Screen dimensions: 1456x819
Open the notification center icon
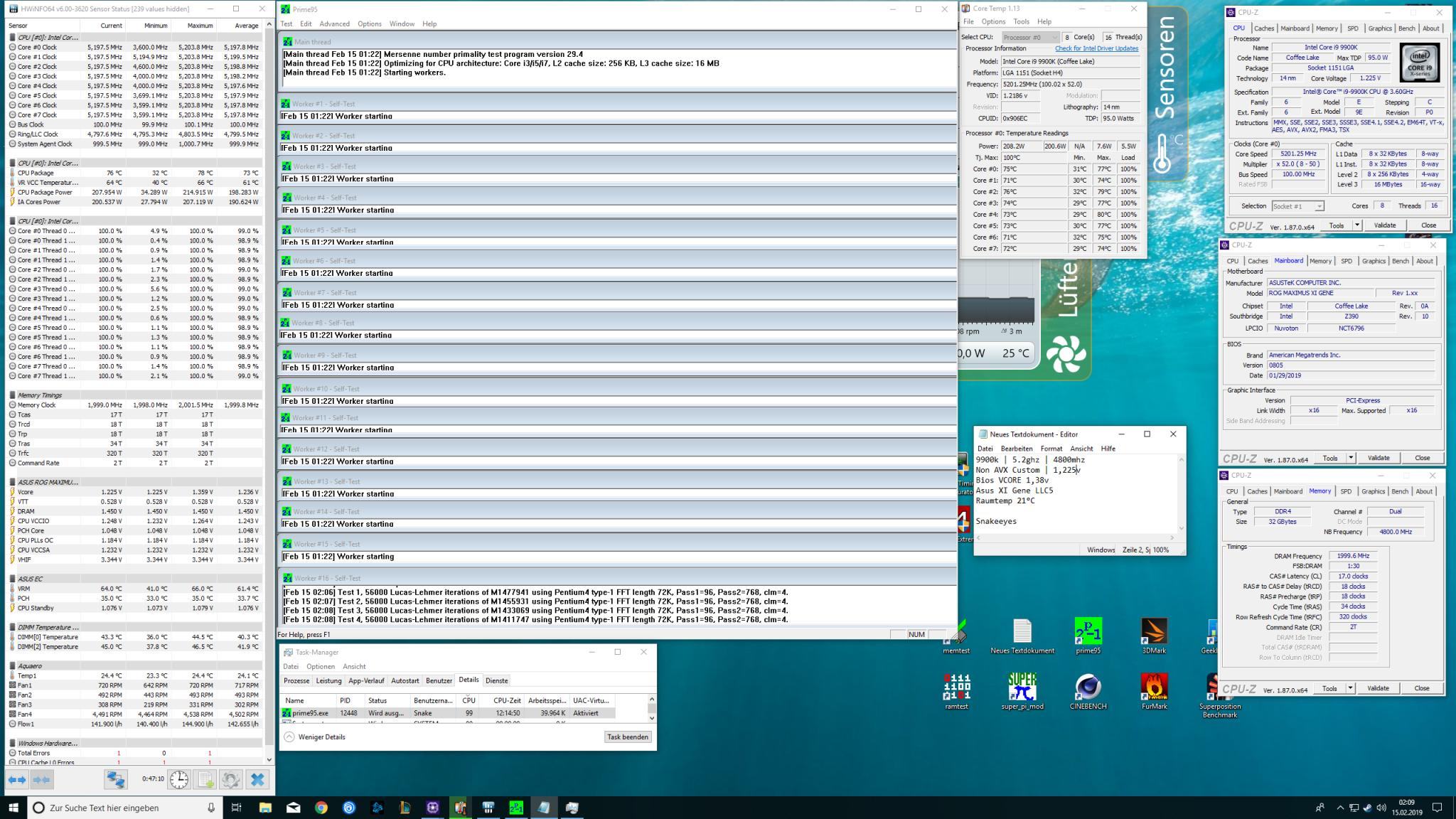point(1436,808)
